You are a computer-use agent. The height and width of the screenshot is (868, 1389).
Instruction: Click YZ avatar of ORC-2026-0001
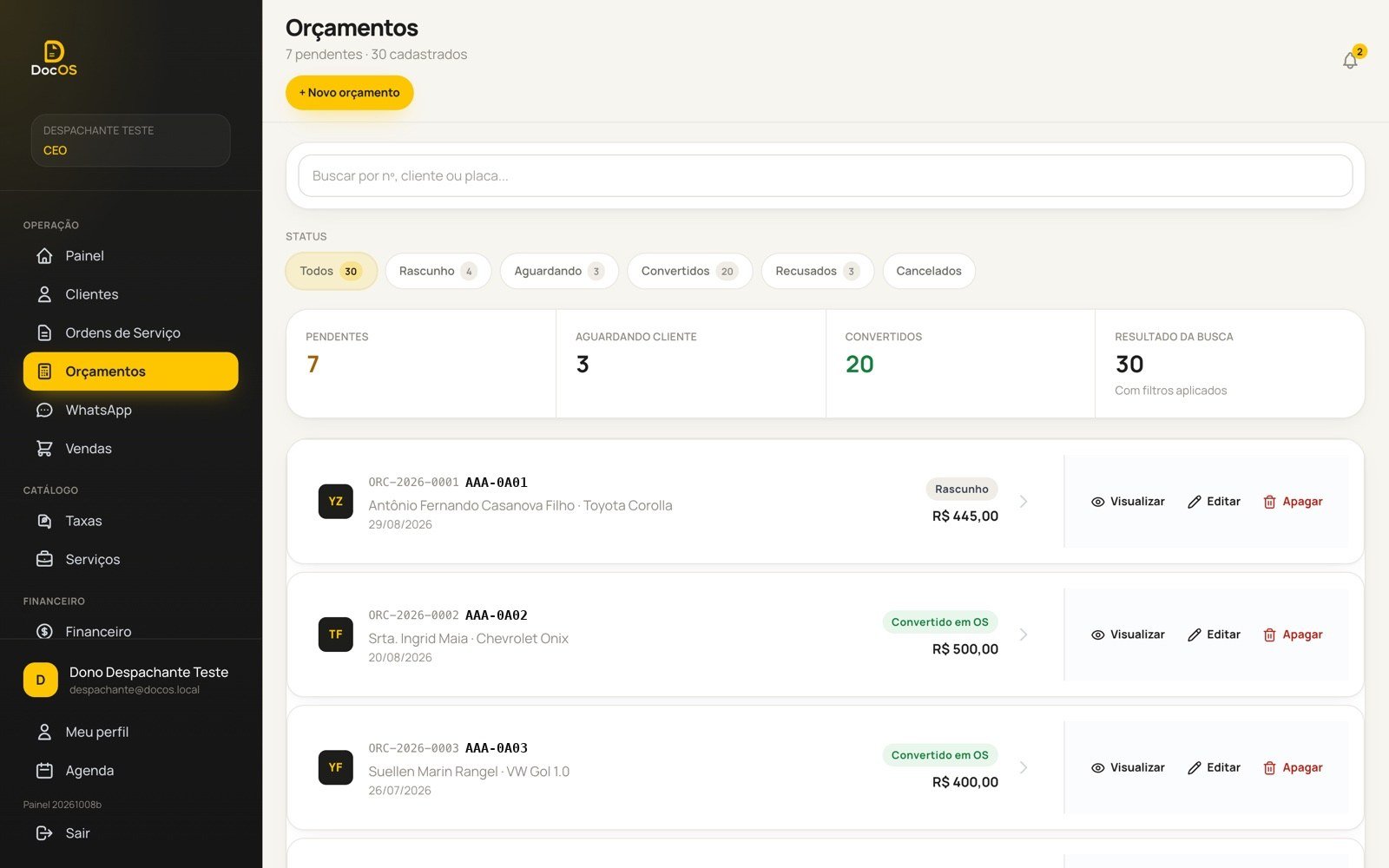[x=336, y=502]
